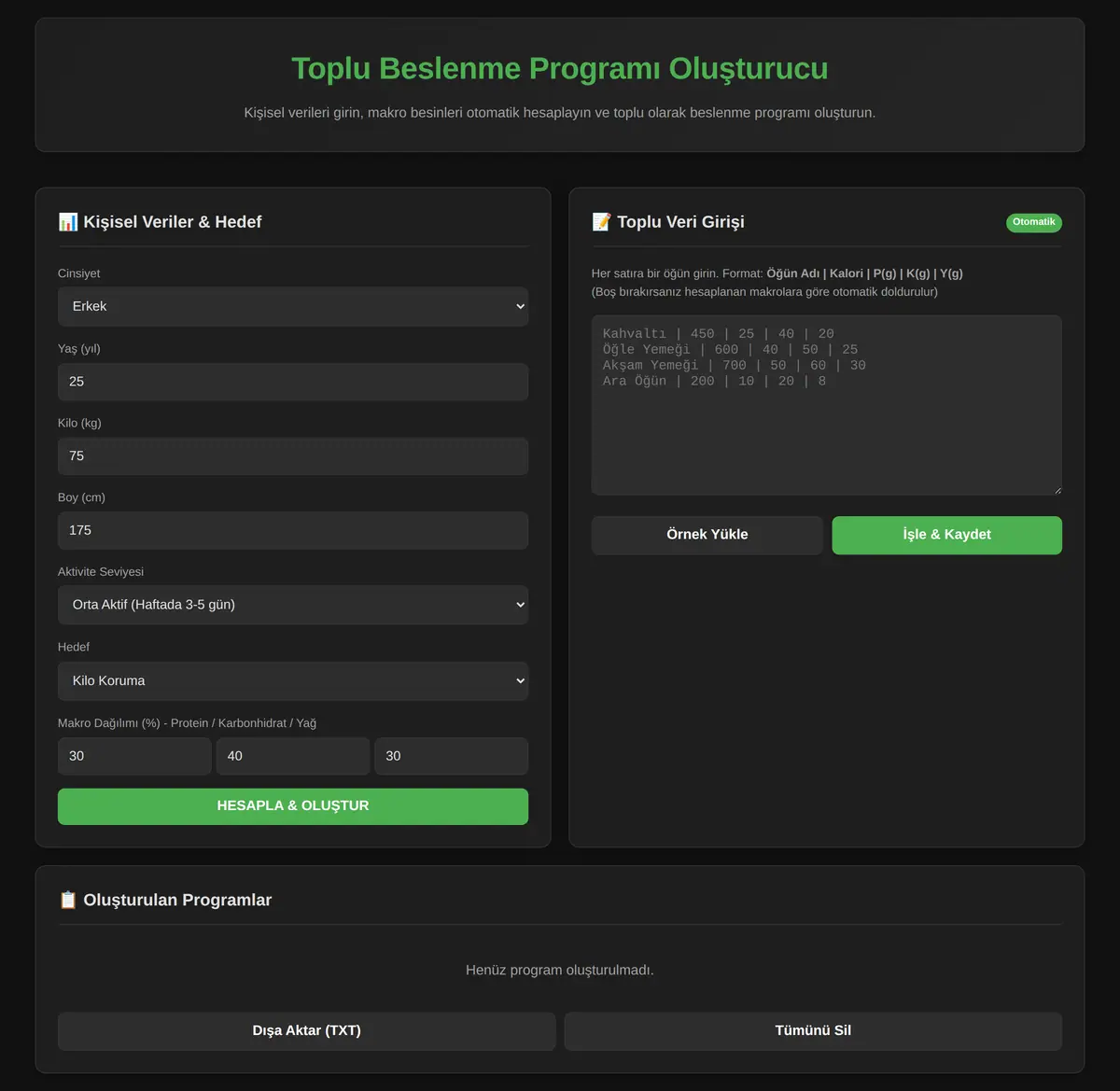This screenshot has height=1091, width=1120.
Task: Open the Cinsiyet dropdown showing Erkek
Action: 293,306
